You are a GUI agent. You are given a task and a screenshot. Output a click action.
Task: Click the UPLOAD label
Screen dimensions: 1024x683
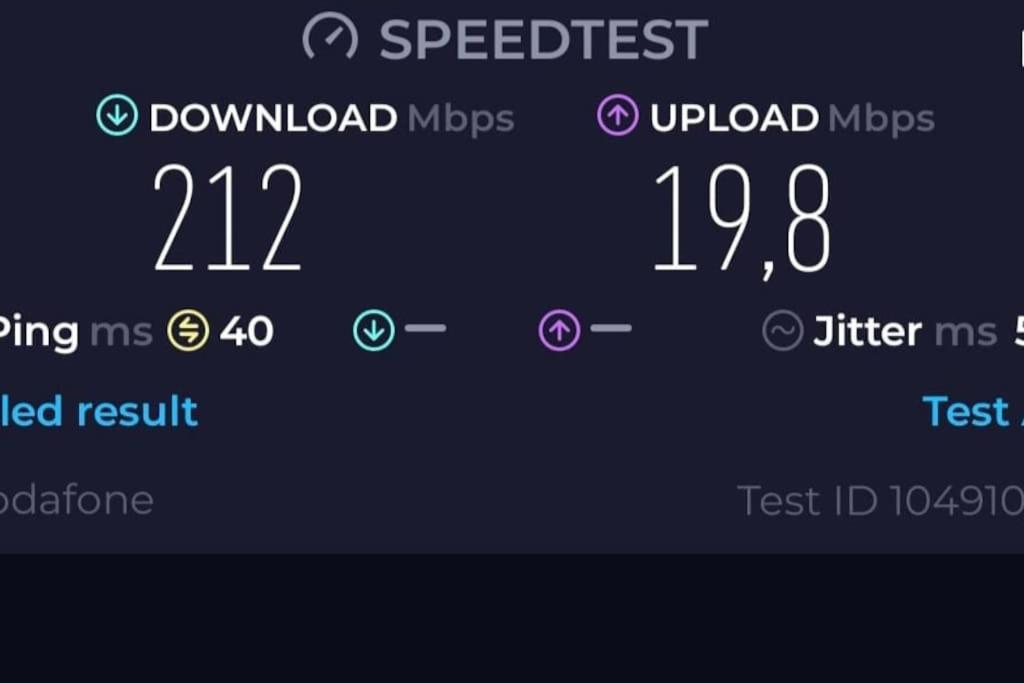point(734,118)
